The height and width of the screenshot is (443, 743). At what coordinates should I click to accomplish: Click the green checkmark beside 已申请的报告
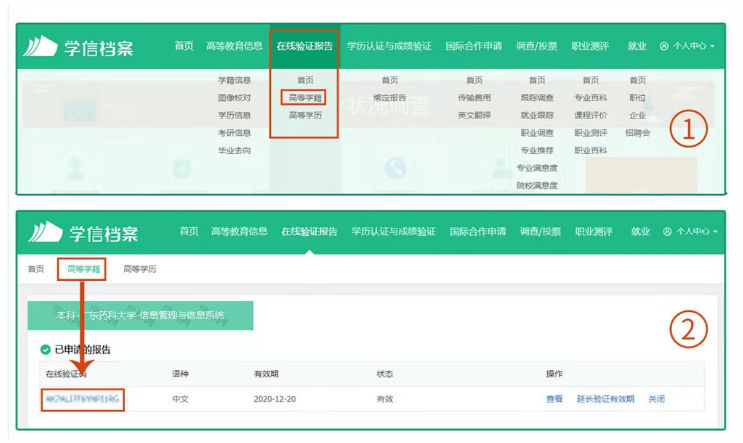tap(46, 350)
